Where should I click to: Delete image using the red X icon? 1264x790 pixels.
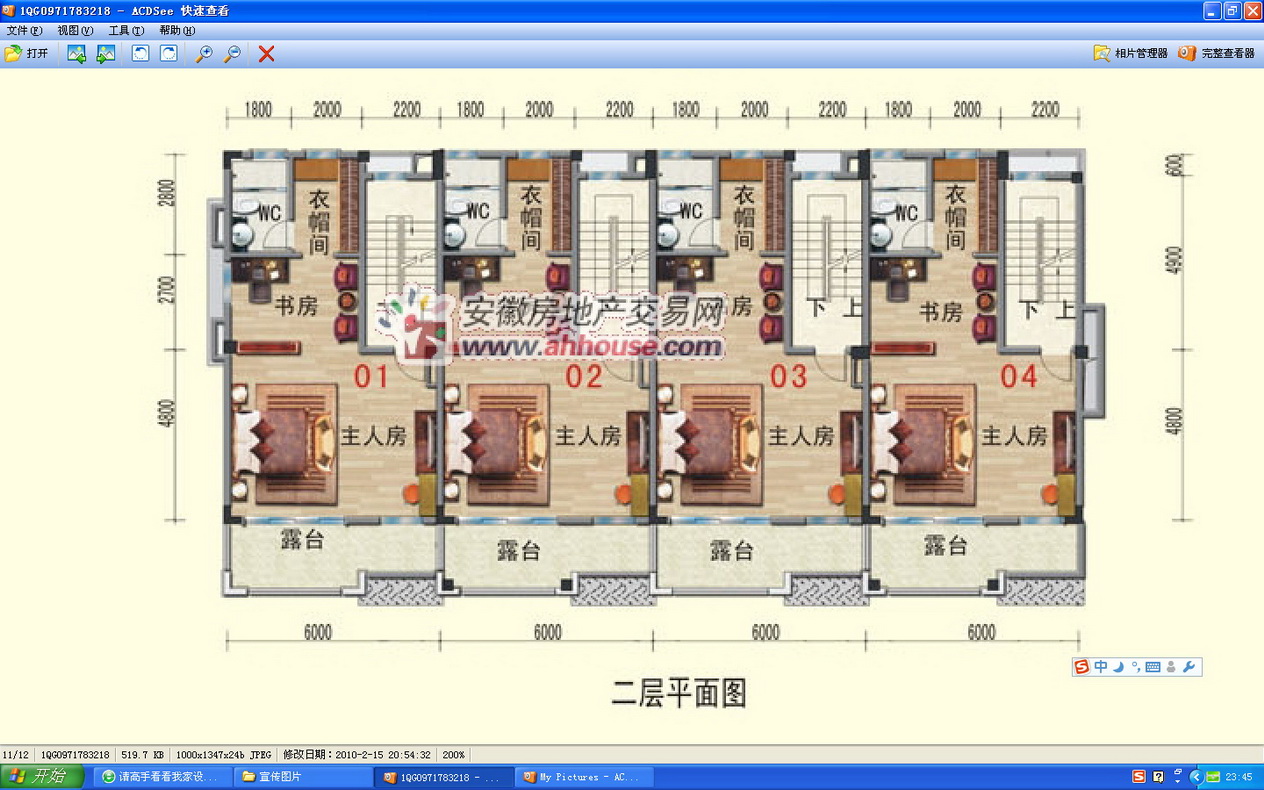click(266, 54)
